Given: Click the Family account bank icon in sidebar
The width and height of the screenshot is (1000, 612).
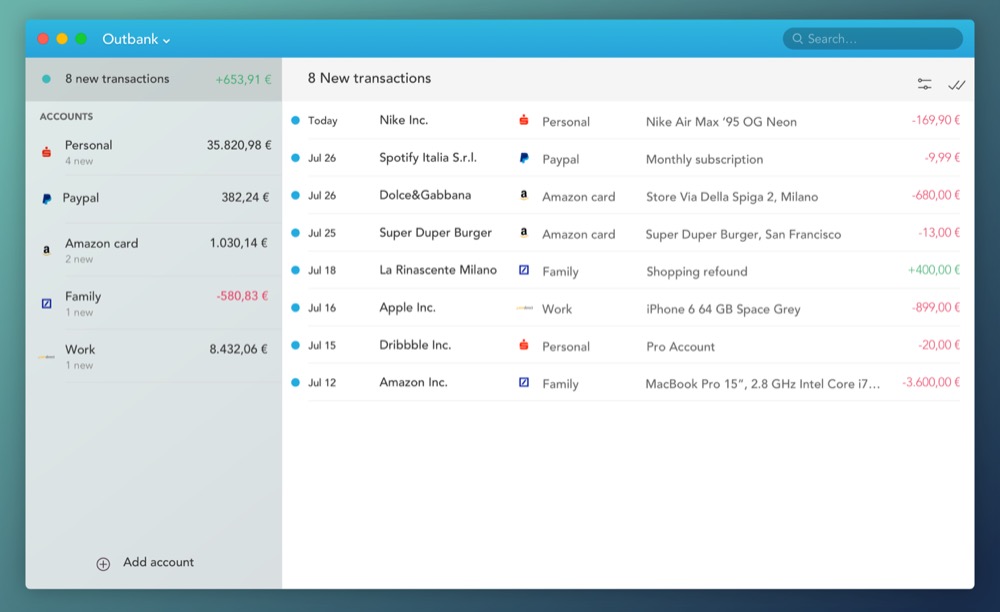Looking at the screenshot, I should coord(47,303).
